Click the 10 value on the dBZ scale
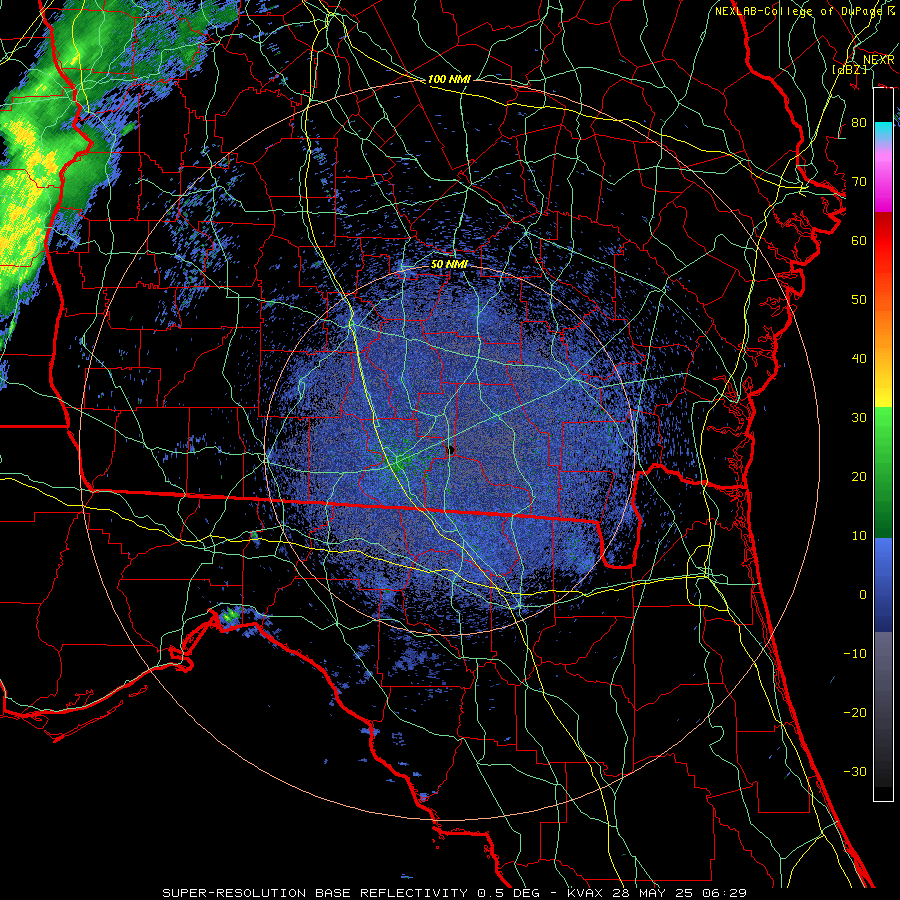The height and width of the screenshot is (900, 900). click(x=859, y=536)
